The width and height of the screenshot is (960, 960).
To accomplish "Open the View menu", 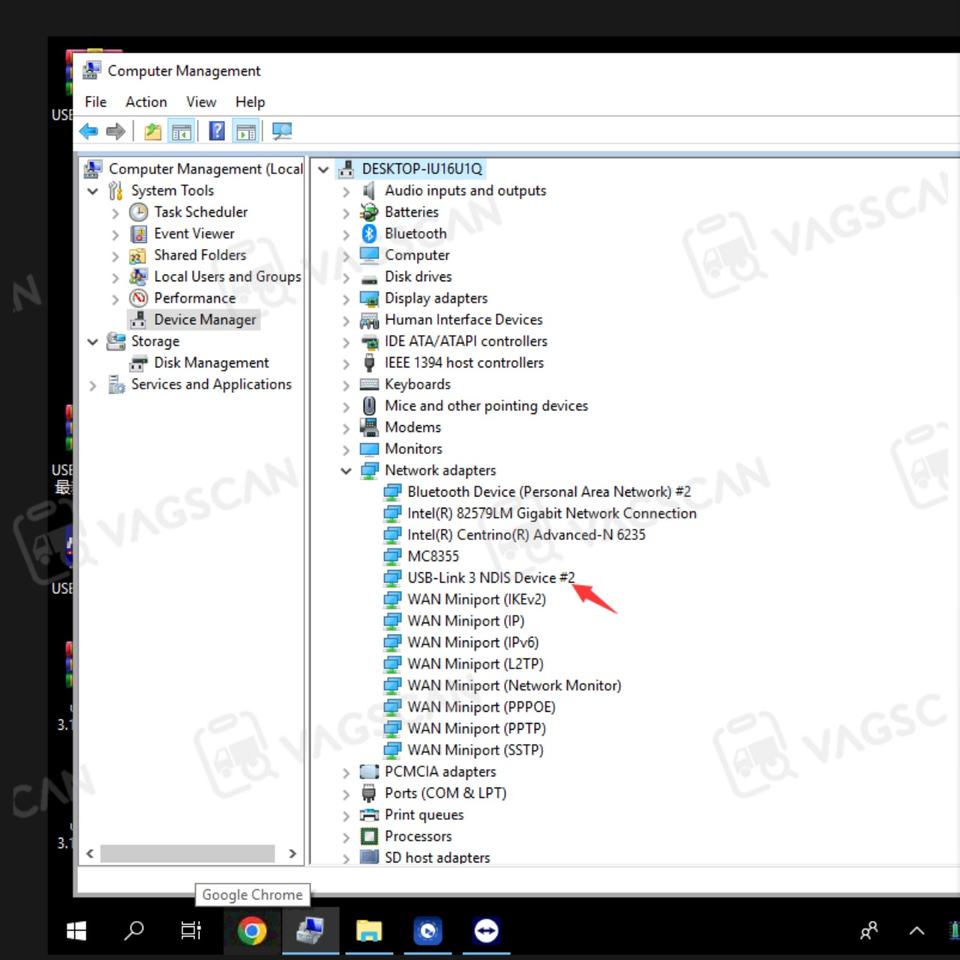I will [201, 102].
